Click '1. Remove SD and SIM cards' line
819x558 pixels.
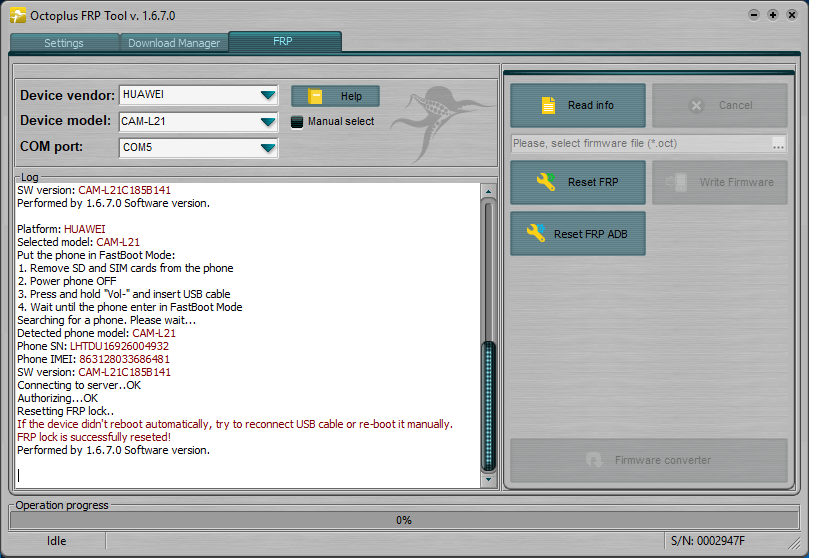point(125,268)
